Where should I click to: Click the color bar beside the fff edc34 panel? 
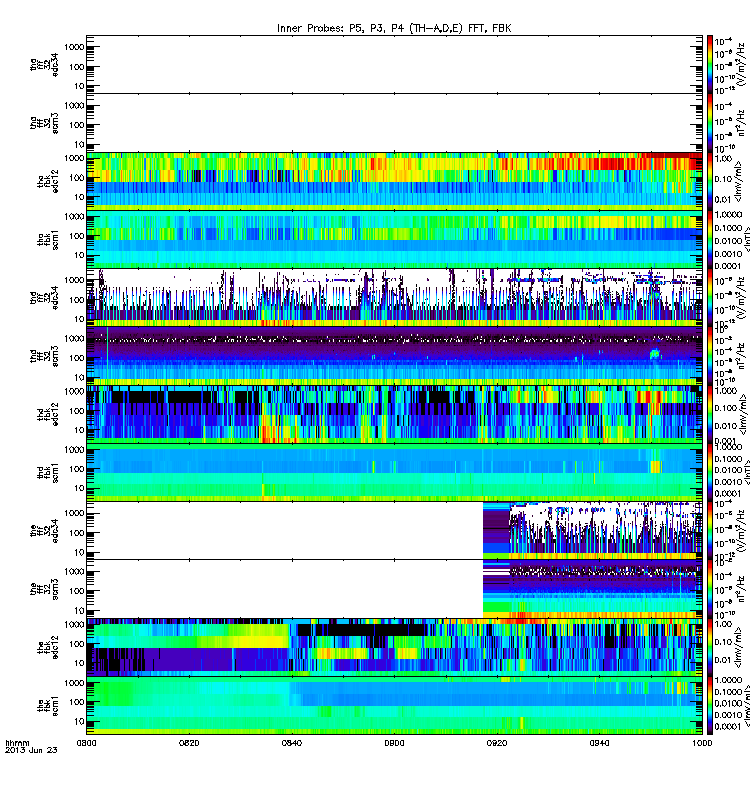(710, 531)
